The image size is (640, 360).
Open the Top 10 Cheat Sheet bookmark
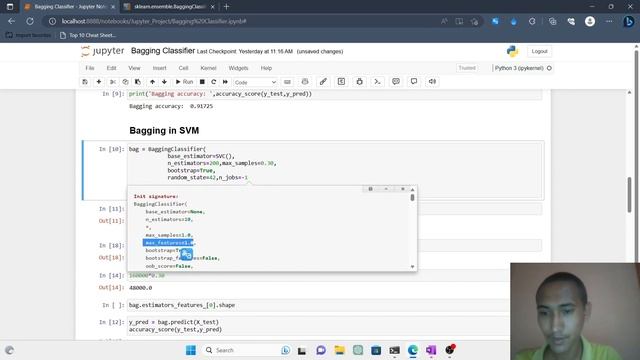(x=88, y=36)
